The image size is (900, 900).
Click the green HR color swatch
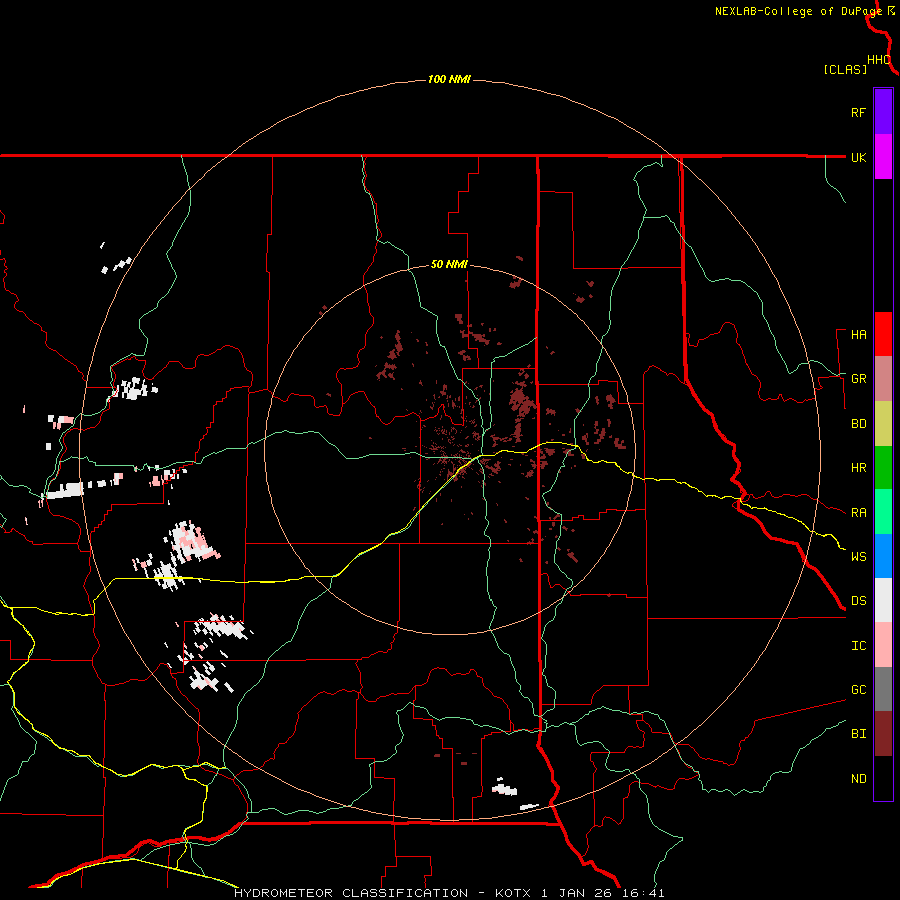pos(883,467)
